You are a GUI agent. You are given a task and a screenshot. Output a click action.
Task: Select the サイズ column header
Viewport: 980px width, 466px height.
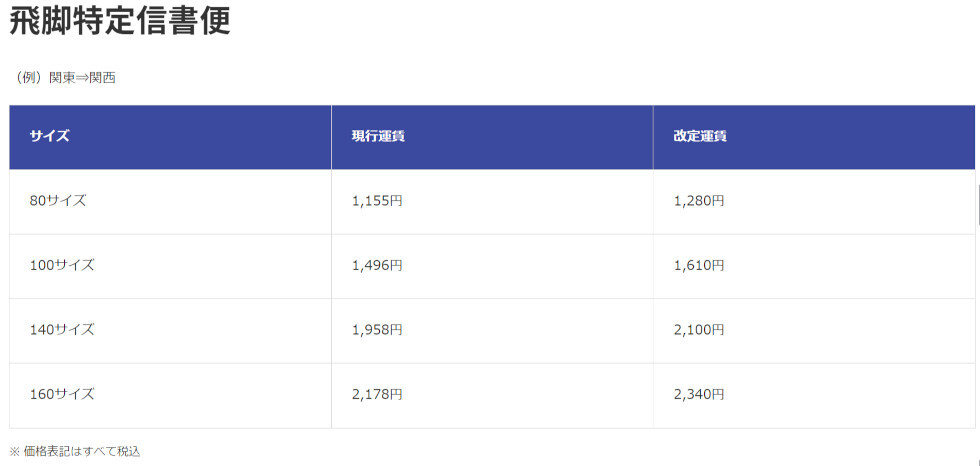pyautogui.click(x=49, y=136)
